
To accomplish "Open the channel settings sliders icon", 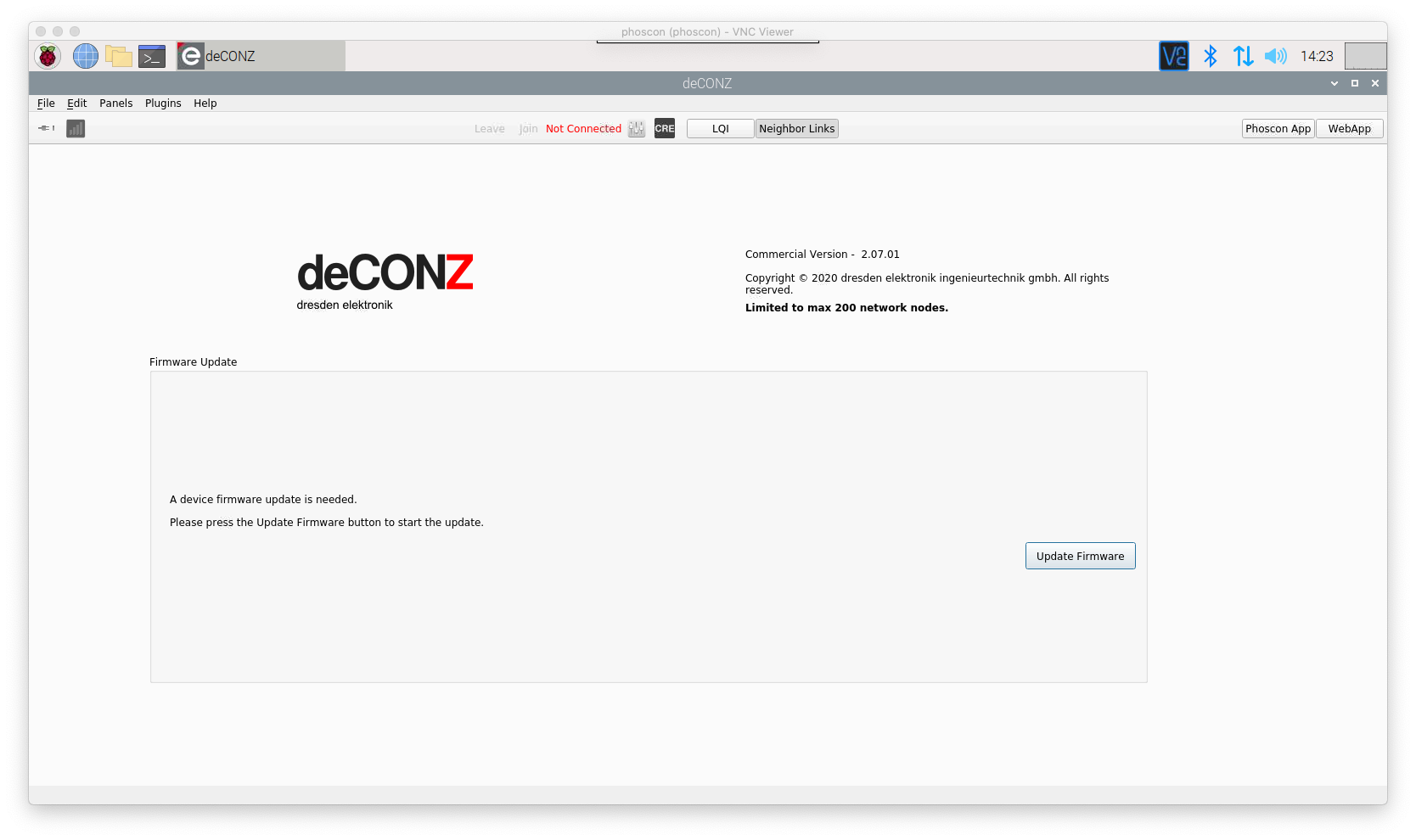I will [x=636, y=128].
